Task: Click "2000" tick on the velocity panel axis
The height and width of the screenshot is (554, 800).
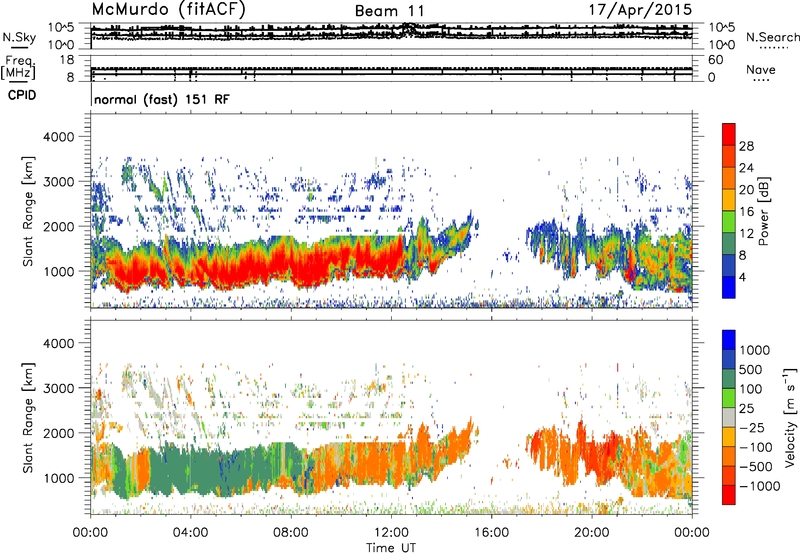Action: pyautogui.click(x=61, y=433)
